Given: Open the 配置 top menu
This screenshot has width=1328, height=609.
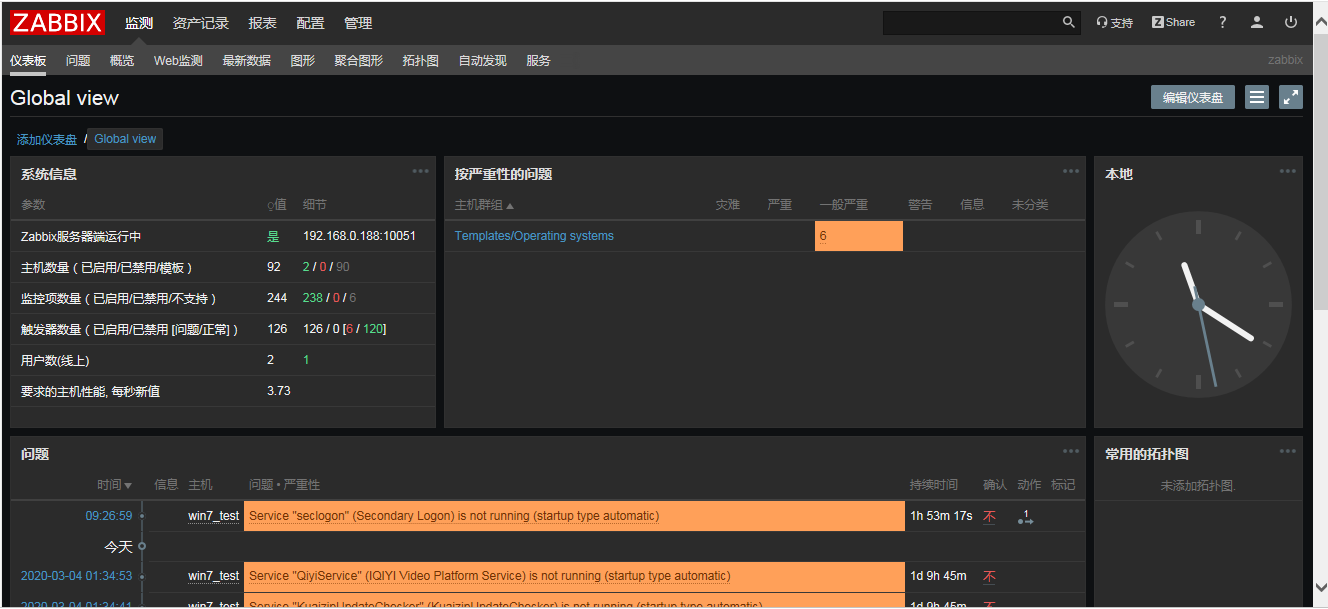Looking at the screenshot, I should pyautogui.click(x=311, y=23).
